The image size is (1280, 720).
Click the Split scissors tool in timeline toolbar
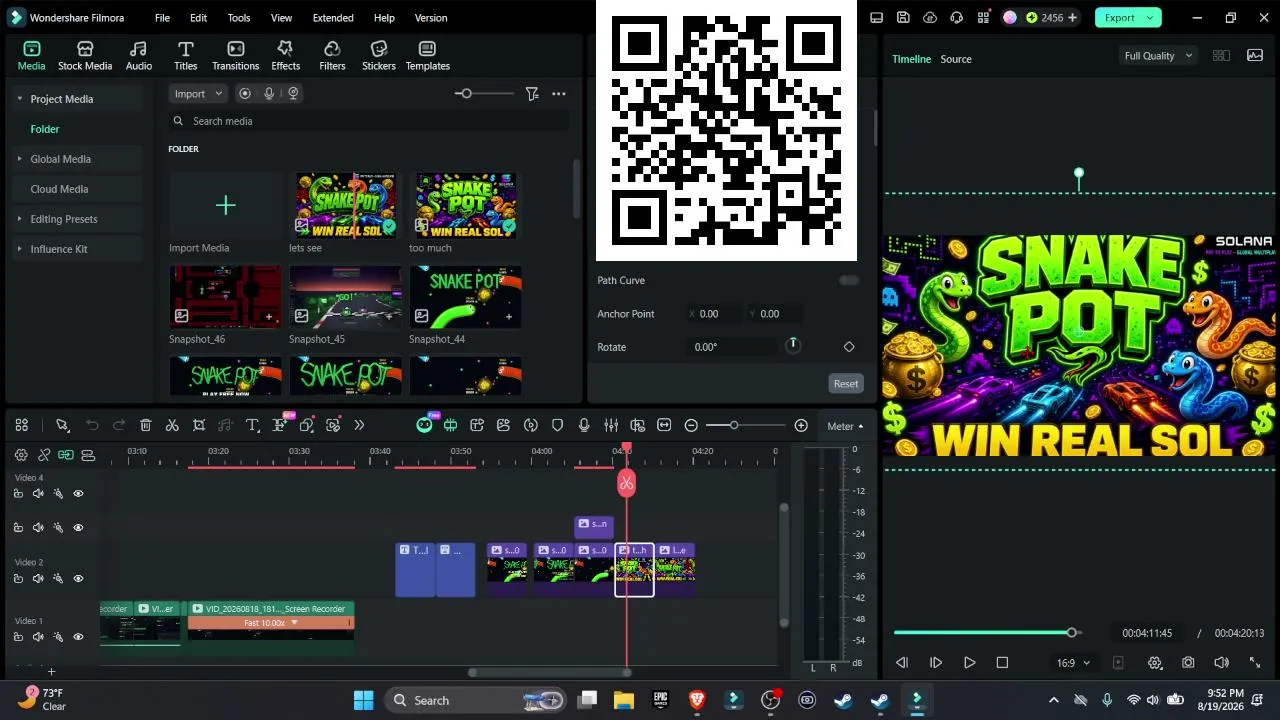pos(172,425)
